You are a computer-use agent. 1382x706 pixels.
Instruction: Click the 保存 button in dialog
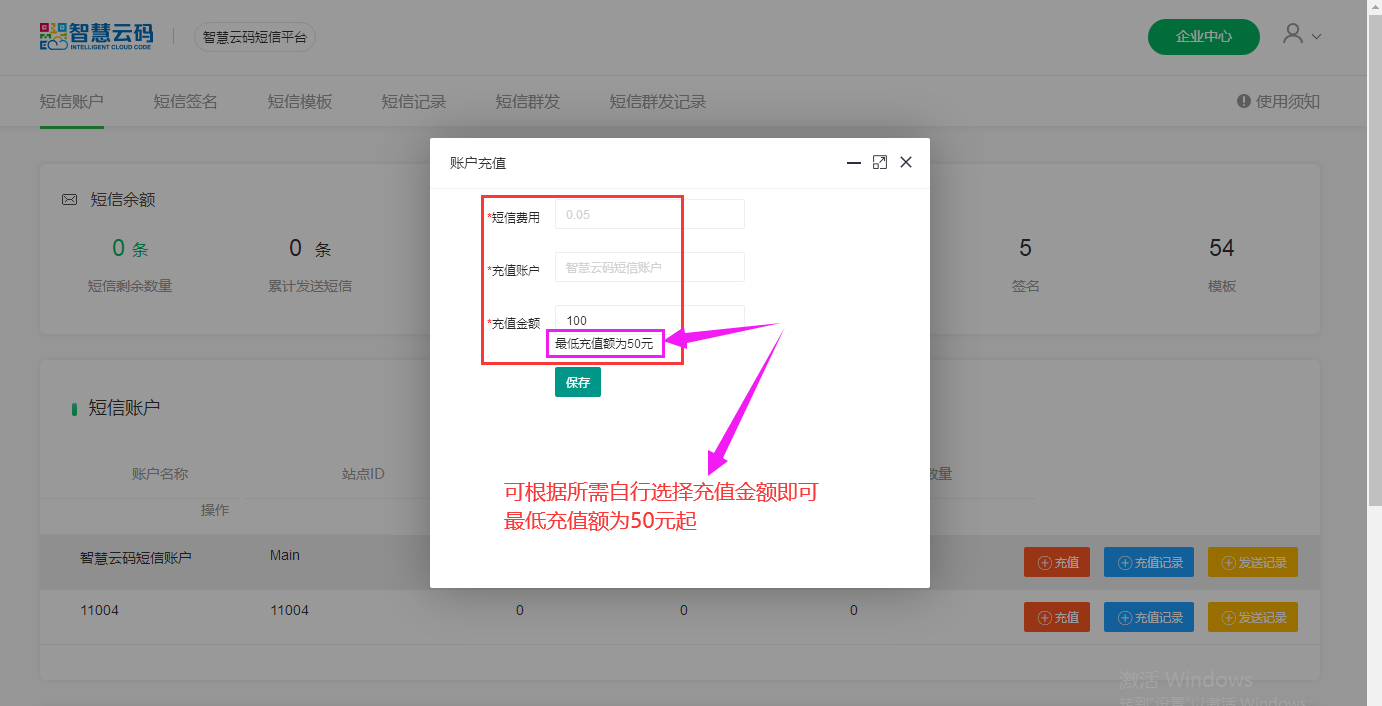coord(578,382)
